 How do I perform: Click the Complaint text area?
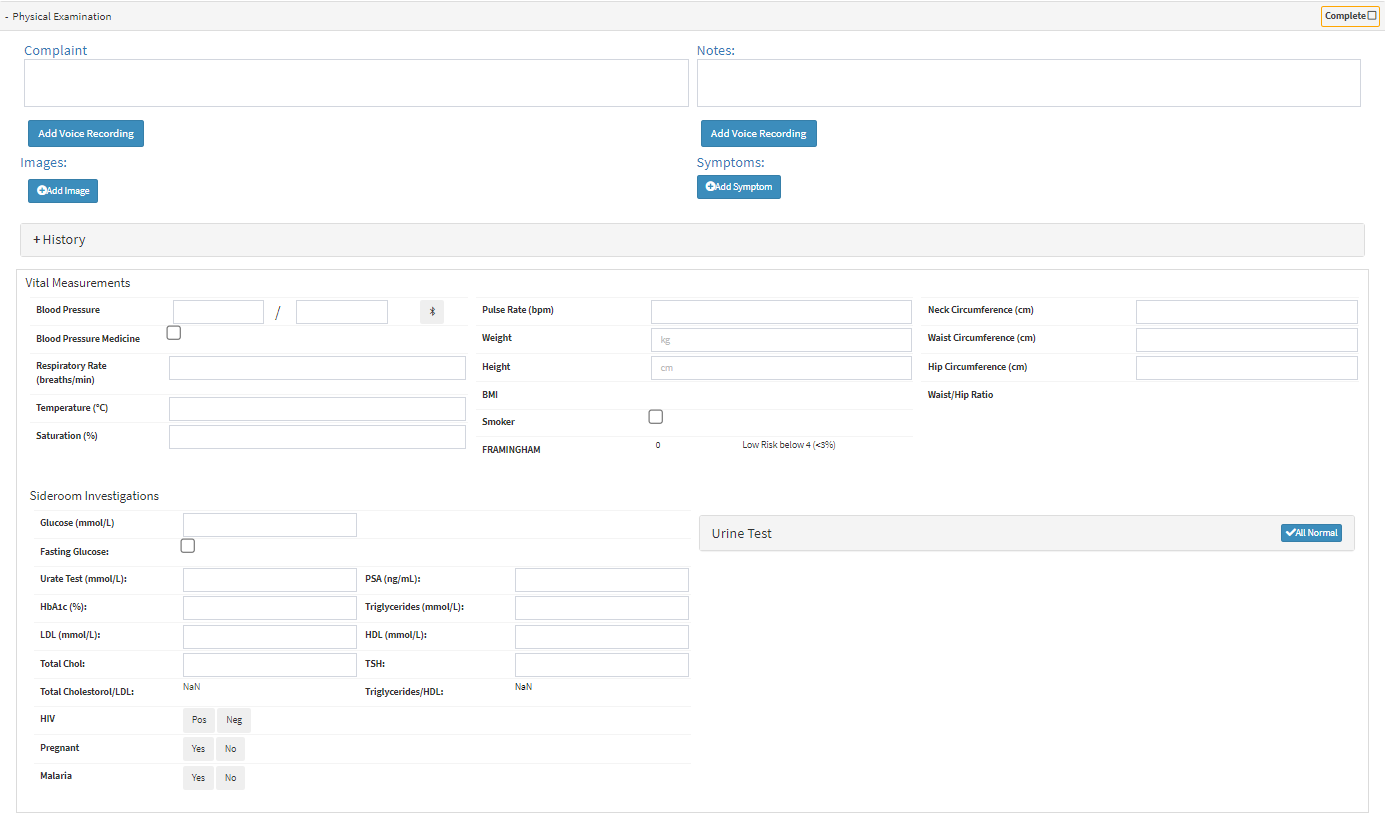[356, 83]
